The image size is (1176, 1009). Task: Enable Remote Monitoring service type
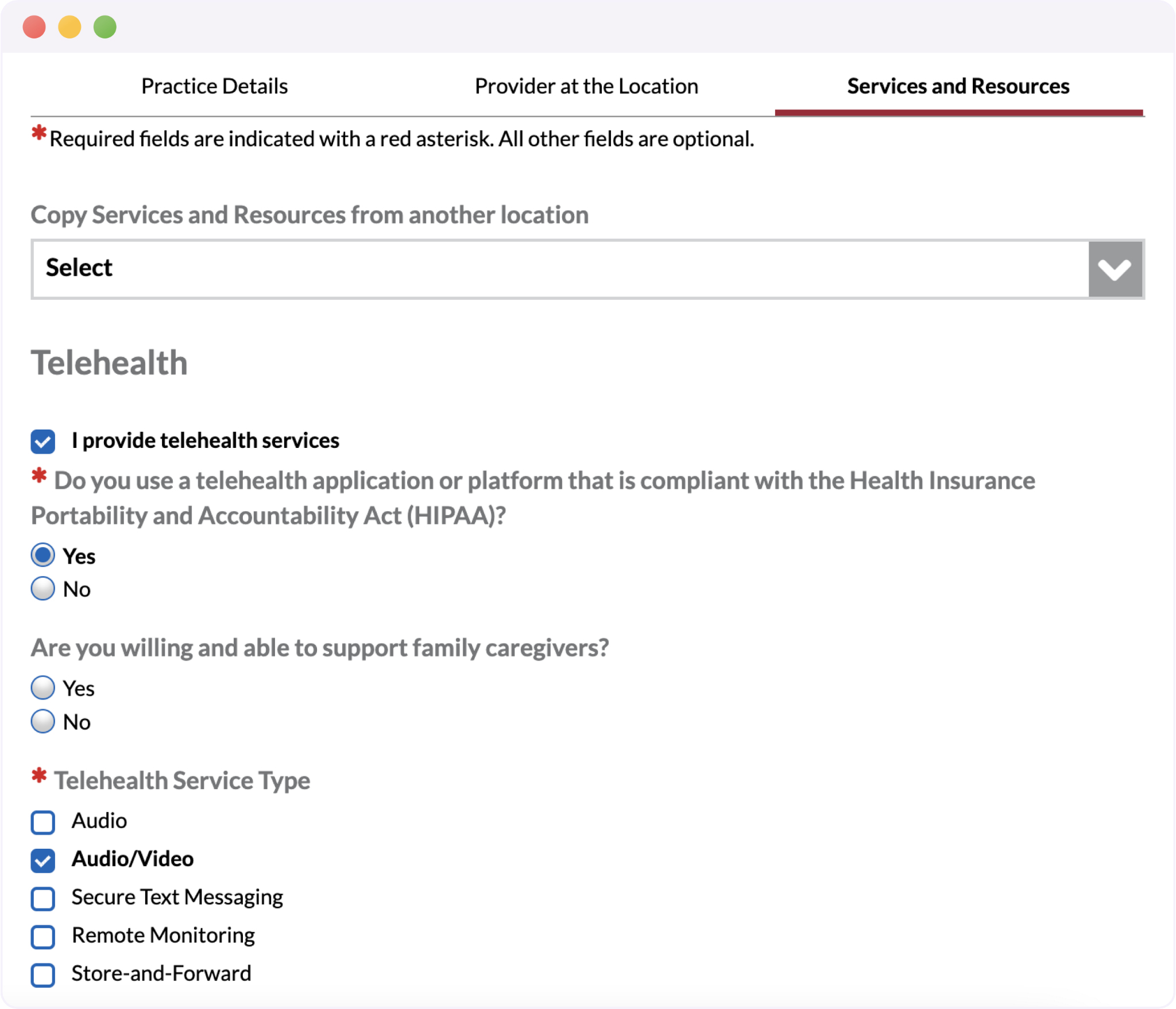tap(43, 936)
